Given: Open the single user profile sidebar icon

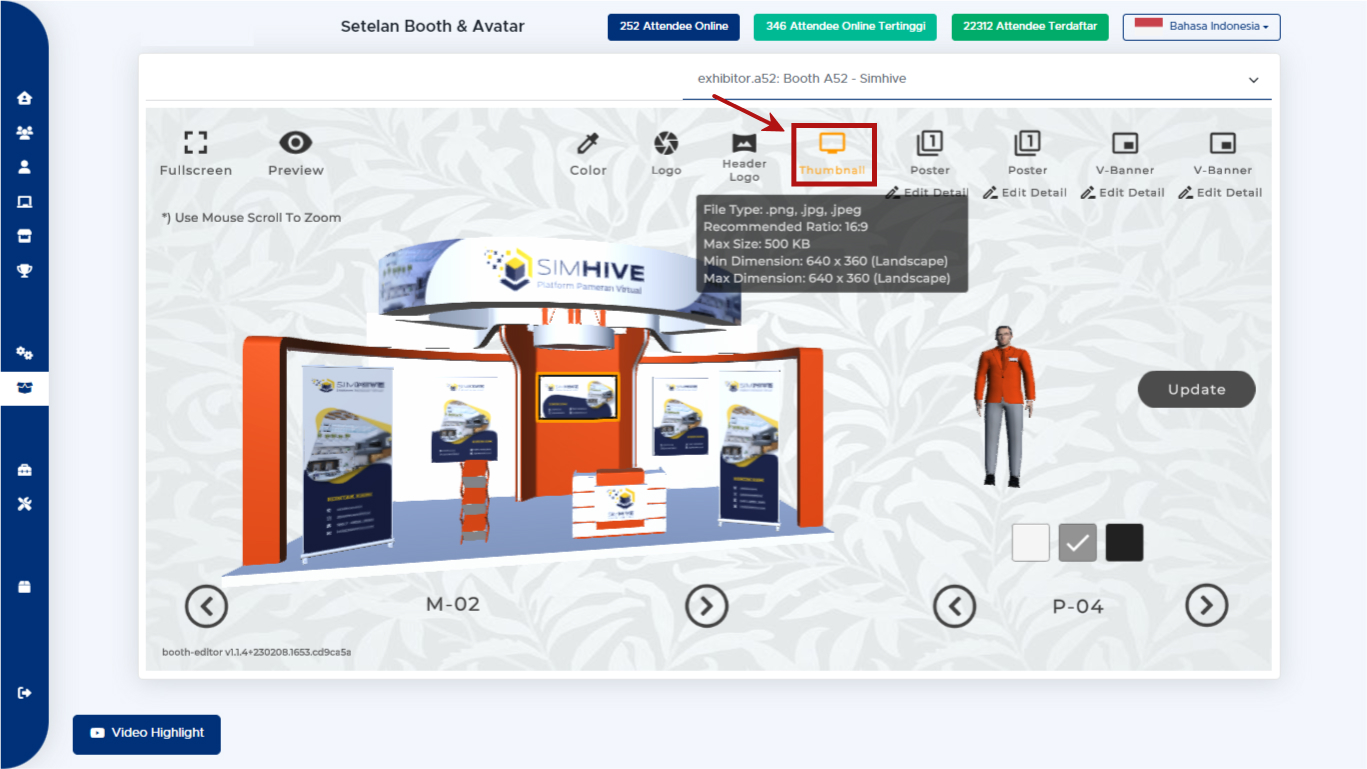Looking at the screenshot, I should [x=24, y=167].
